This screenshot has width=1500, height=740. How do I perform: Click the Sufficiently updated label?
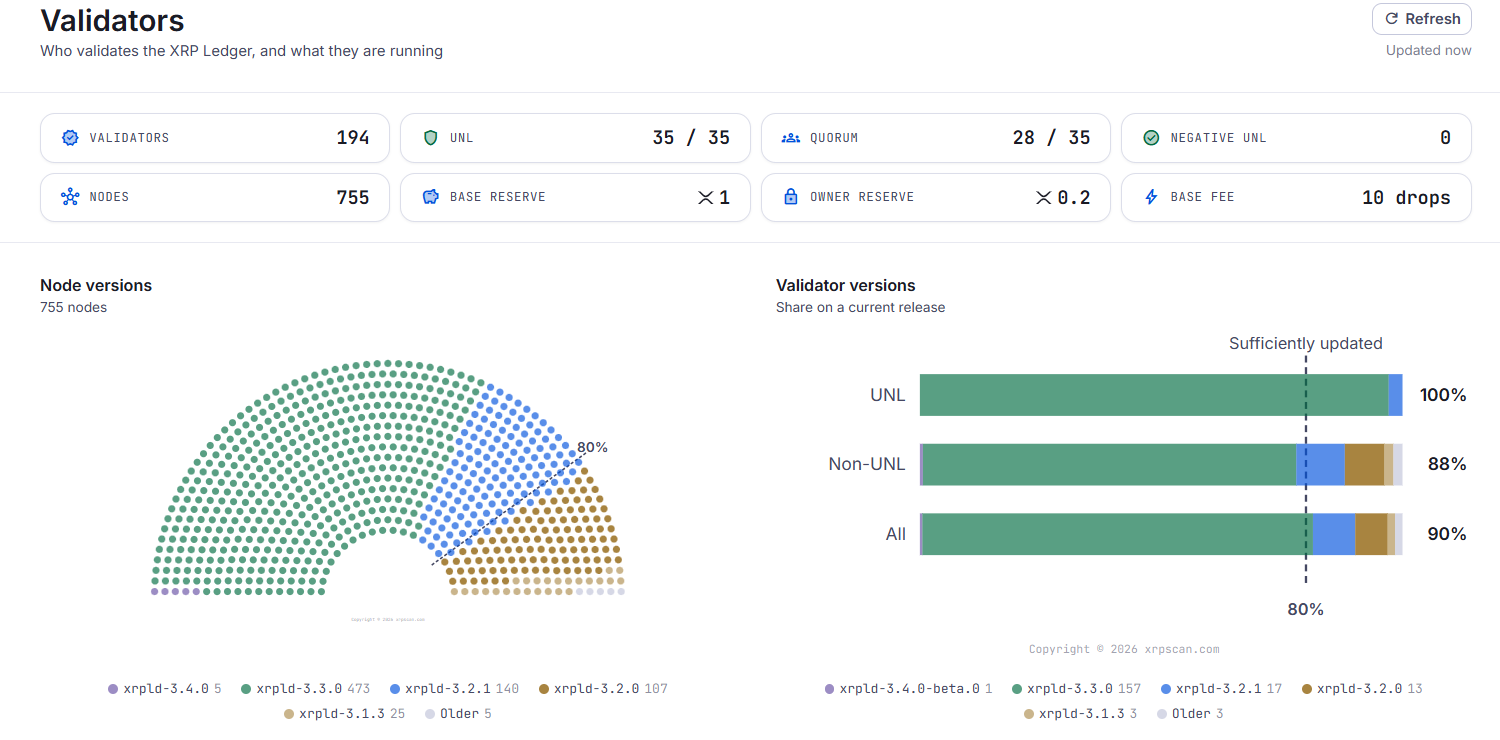tap(1306, 343)
